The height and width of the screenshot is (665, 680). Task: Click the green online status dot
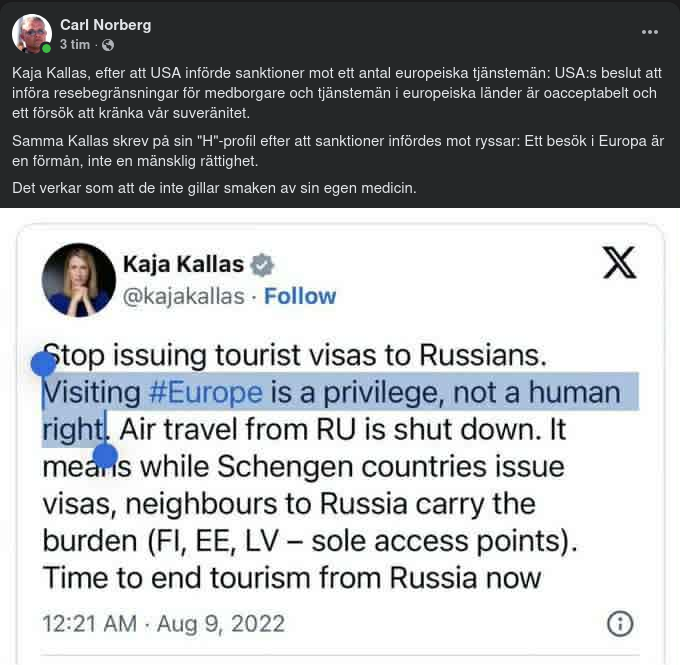coord(47,48)
